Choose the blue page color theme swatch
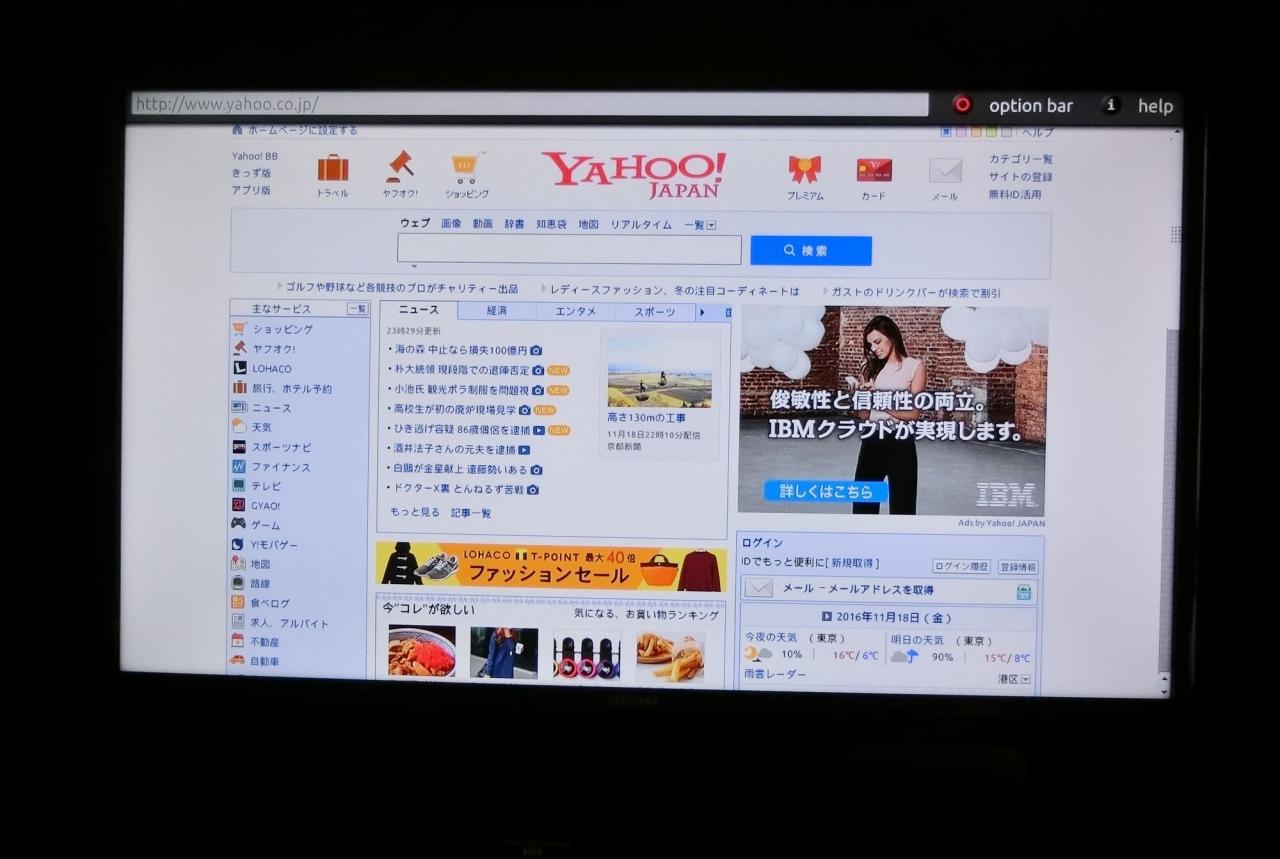Viewport: 1280px width, 859px height. pos(946,132)
